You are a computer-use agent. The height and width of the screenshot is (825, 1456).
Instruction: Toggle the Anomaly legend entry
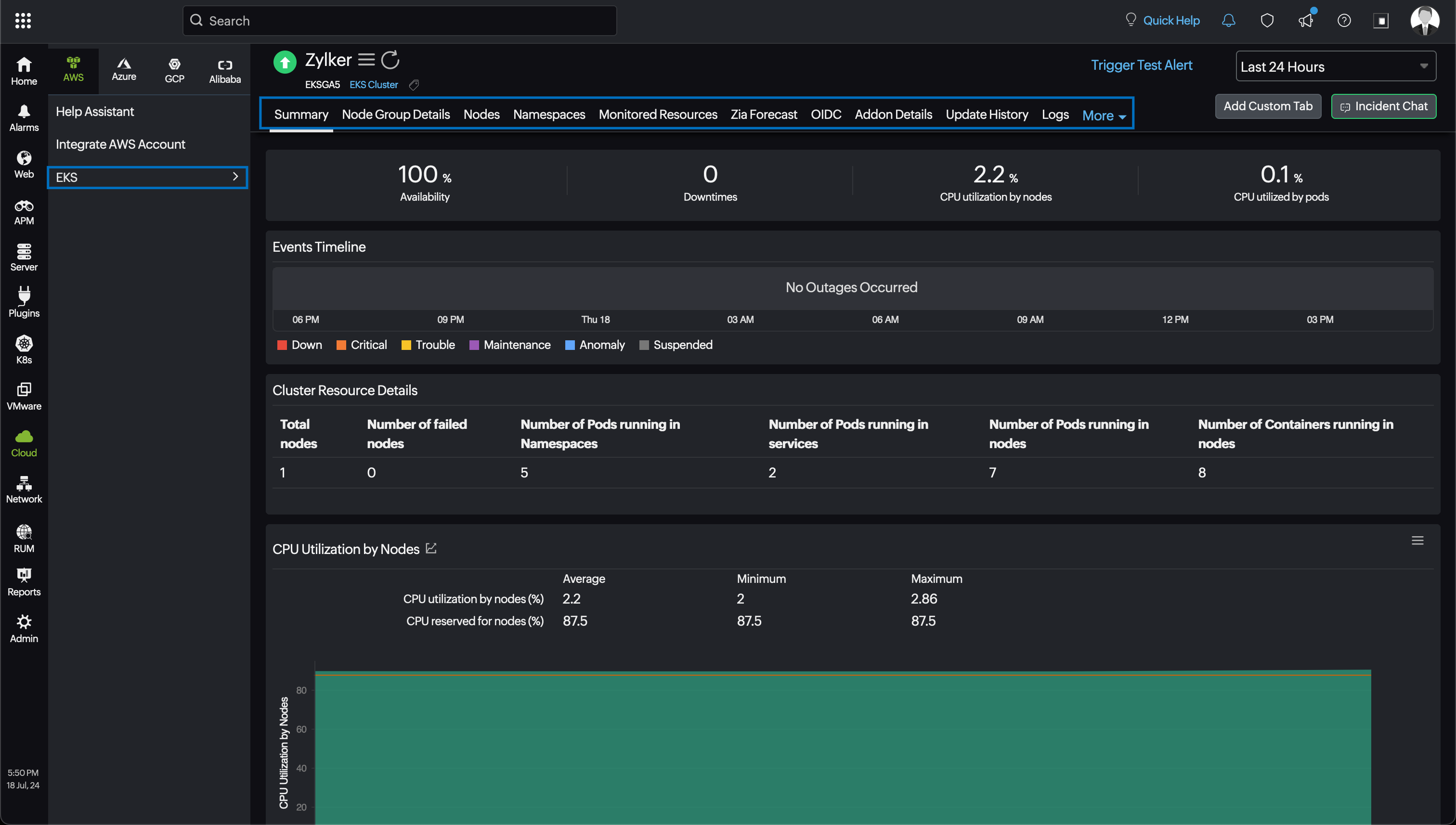pos(595,345)
